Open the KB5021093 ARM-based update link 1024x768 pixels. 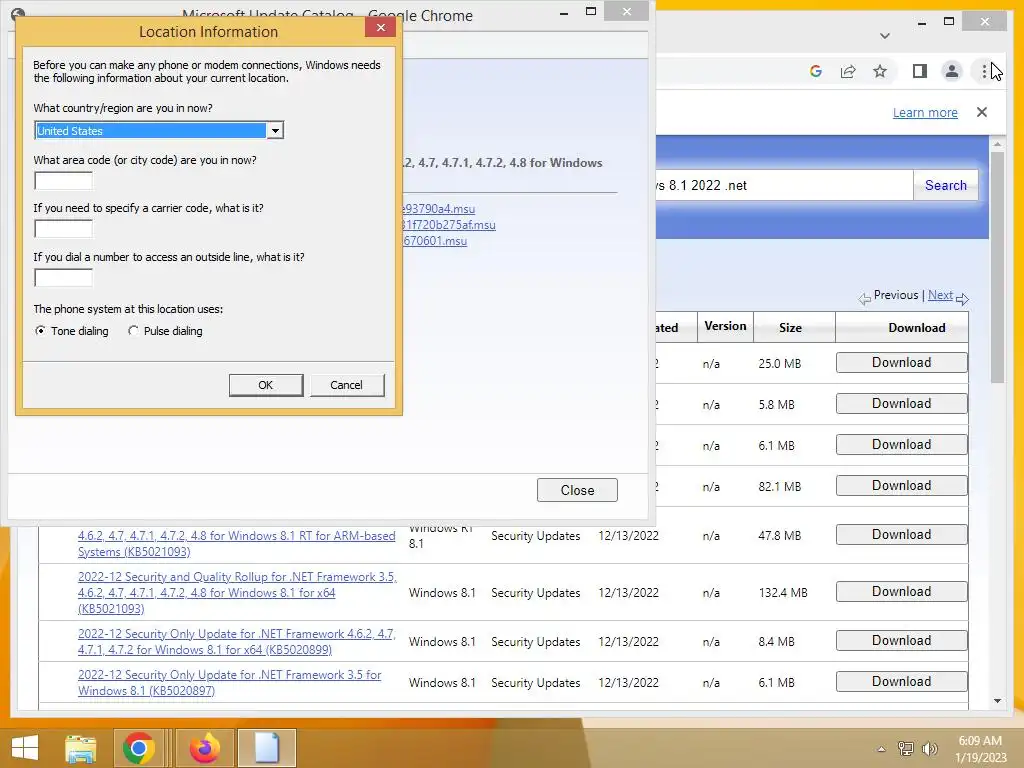click(236, 543)
